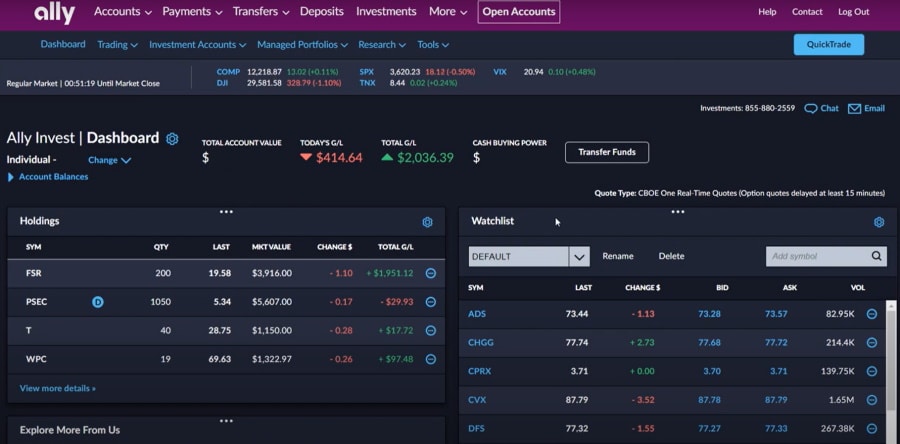Select the Dashboard tab

coord(63,44)
